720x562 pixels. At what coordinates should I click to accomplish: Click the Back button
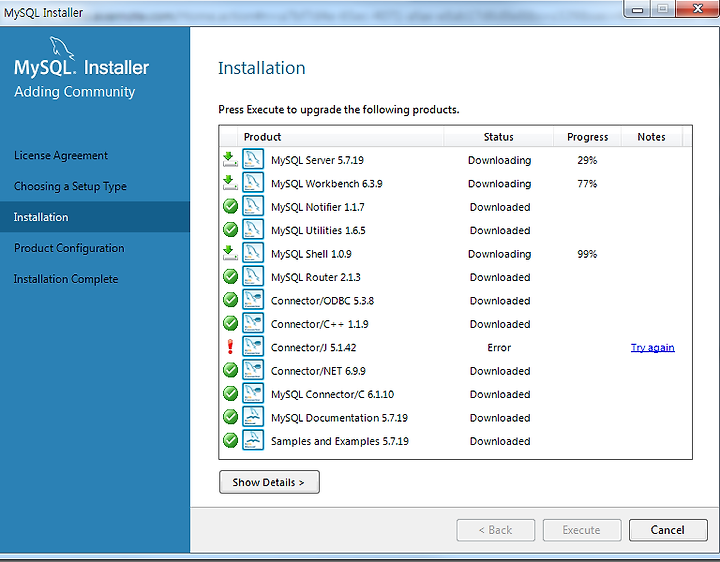(x=495, y=530)
